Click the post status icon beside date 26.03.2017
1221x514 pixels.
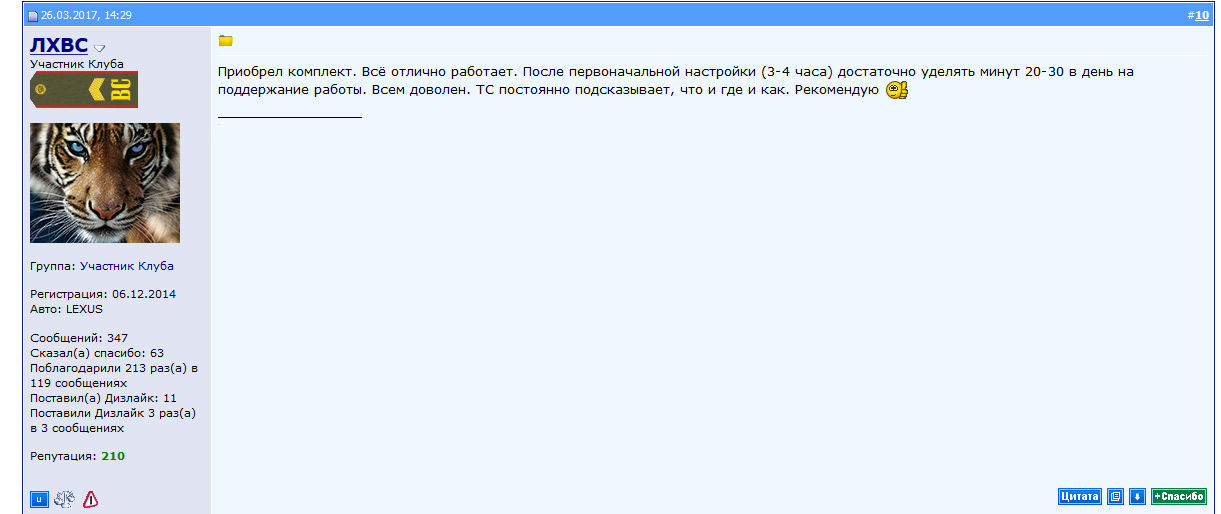(32, 16)
